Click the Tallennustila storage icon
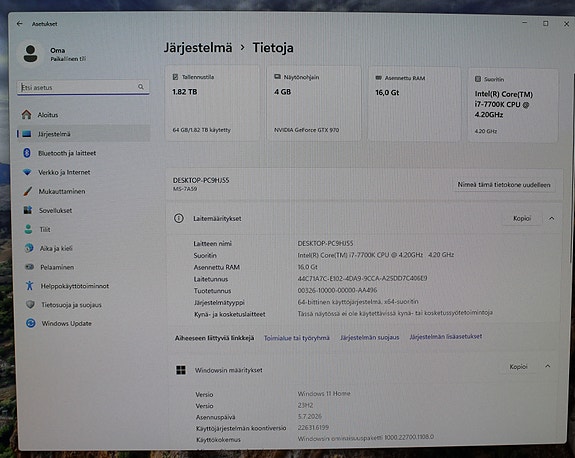 (175, 77)
